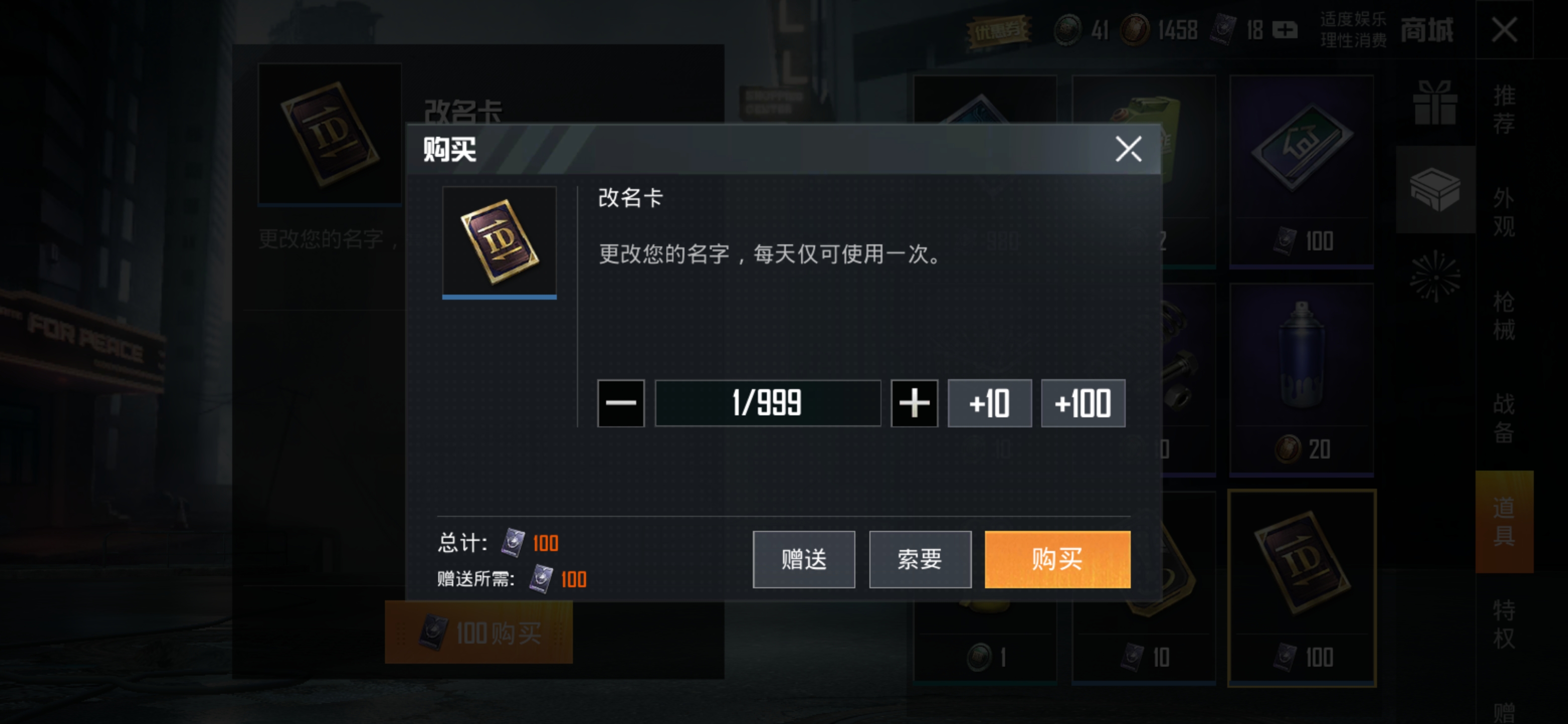The image size is (1568, 724).
Task: Click the 索要 request button
Action: click(x=920, y=559)
